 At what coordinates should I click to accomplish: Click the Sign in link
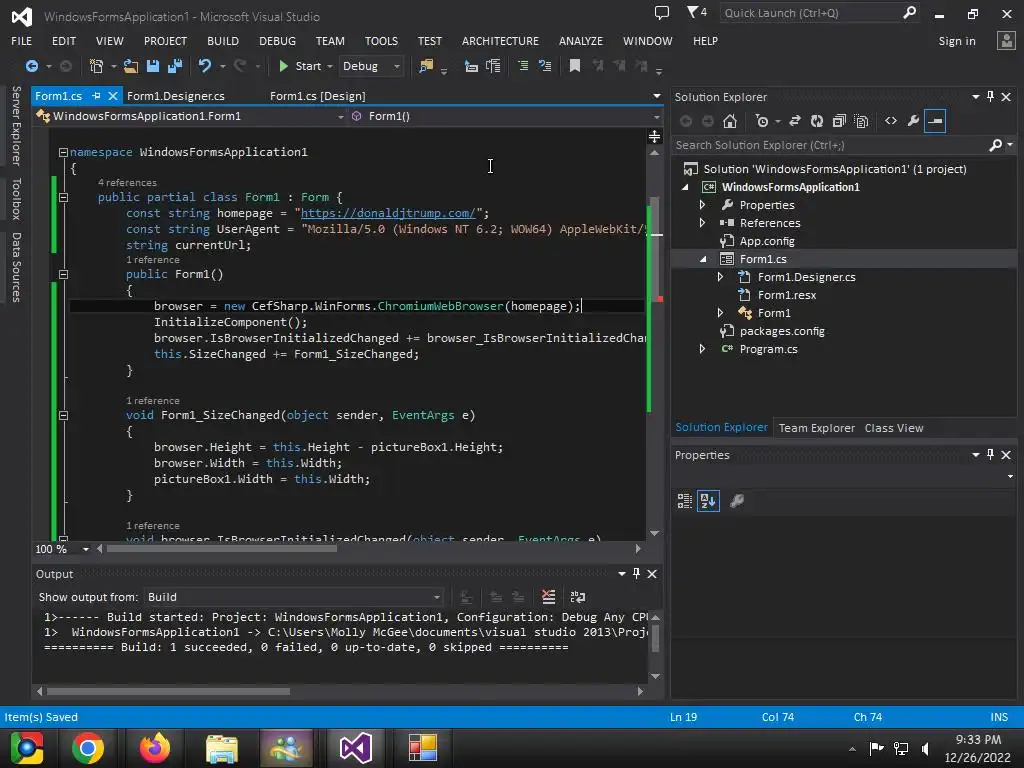coord(957,40)
